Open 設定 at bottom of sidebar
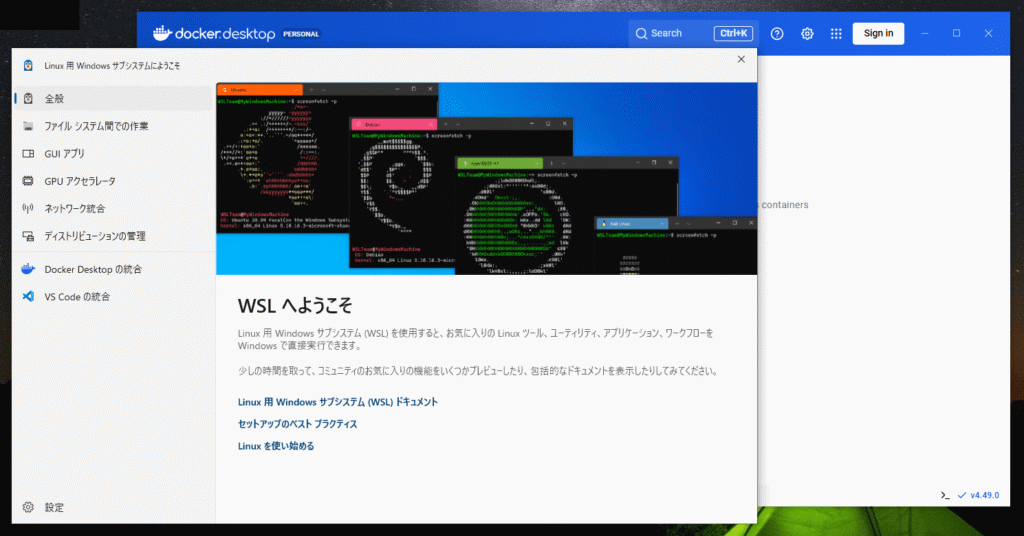Viewport: 1024px width, 536px height. point(54,507)
